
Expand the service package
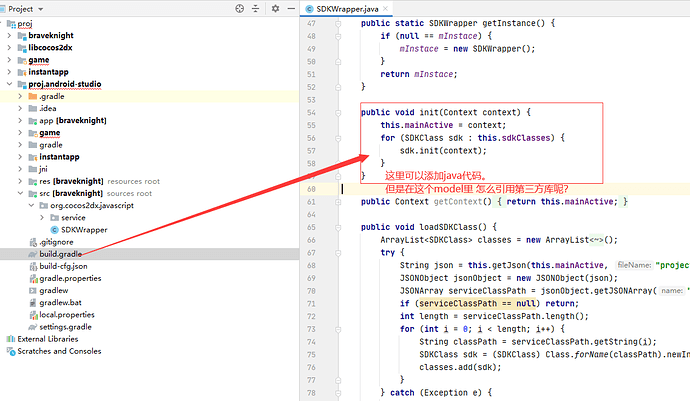coord(42,217)
